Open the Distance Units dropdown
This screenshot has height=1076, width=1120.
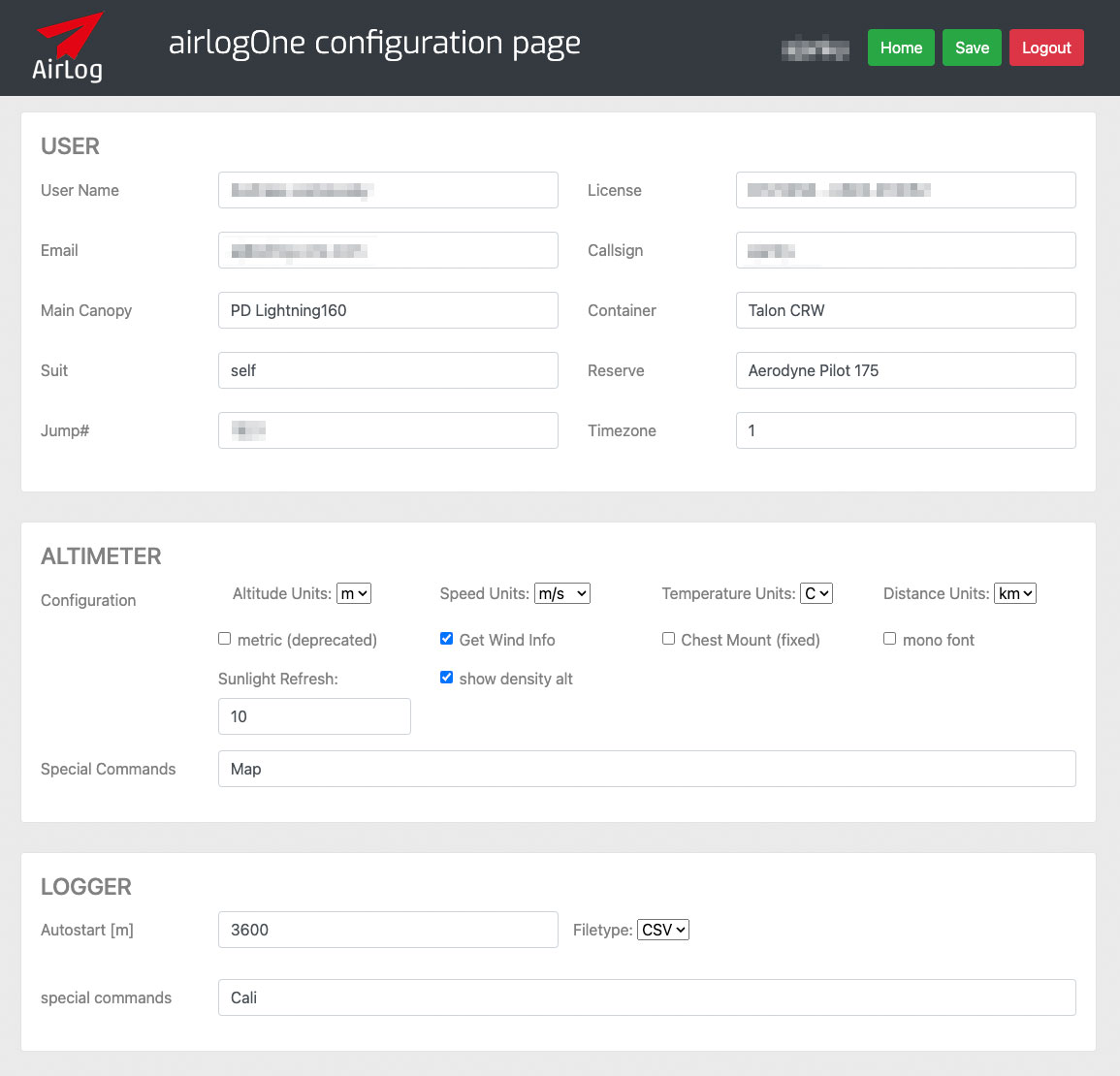coord(1015,593)
